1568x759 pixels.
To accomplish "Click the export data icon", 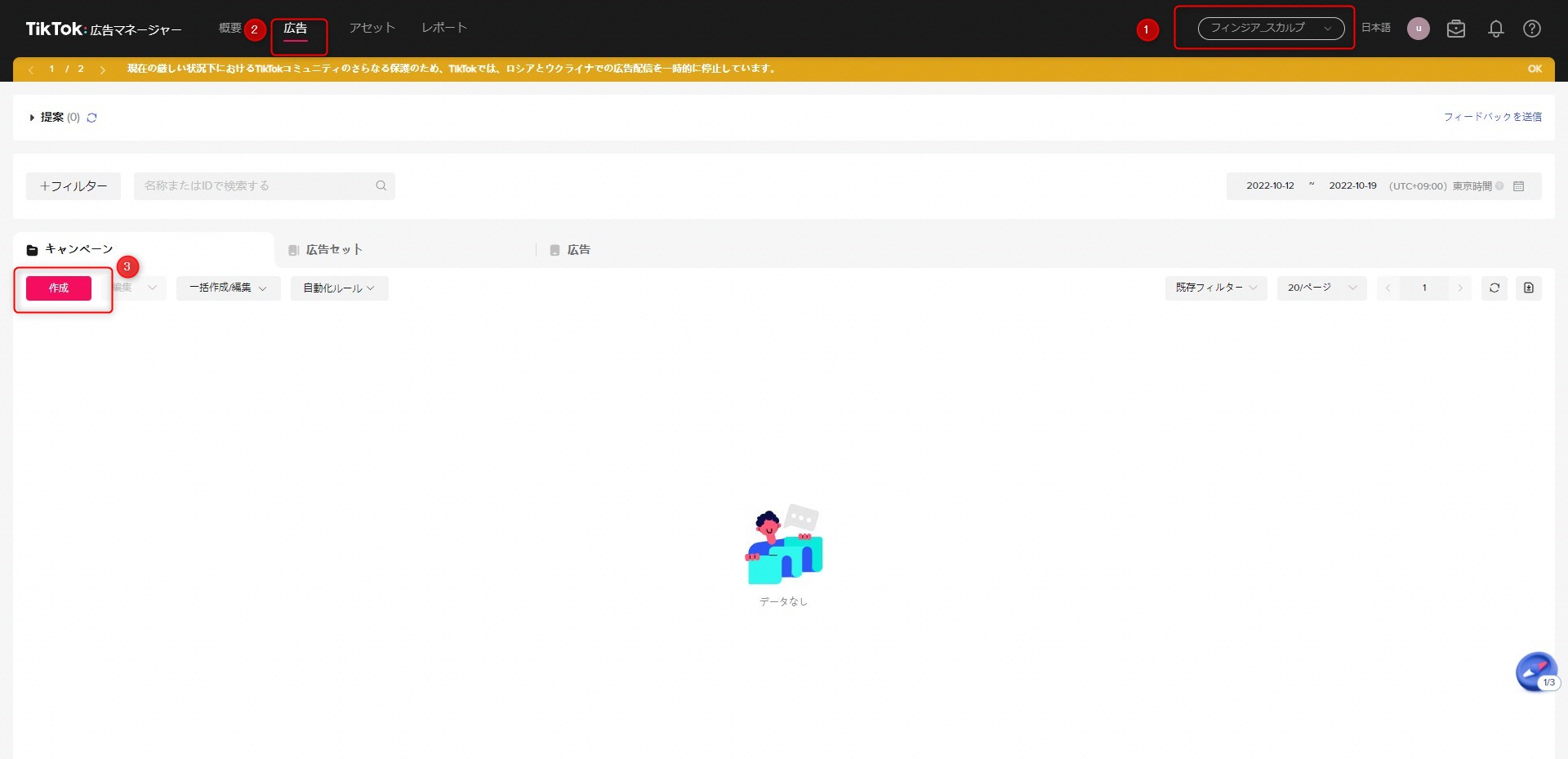I will pyautogui.click(x=1528, y=288).
